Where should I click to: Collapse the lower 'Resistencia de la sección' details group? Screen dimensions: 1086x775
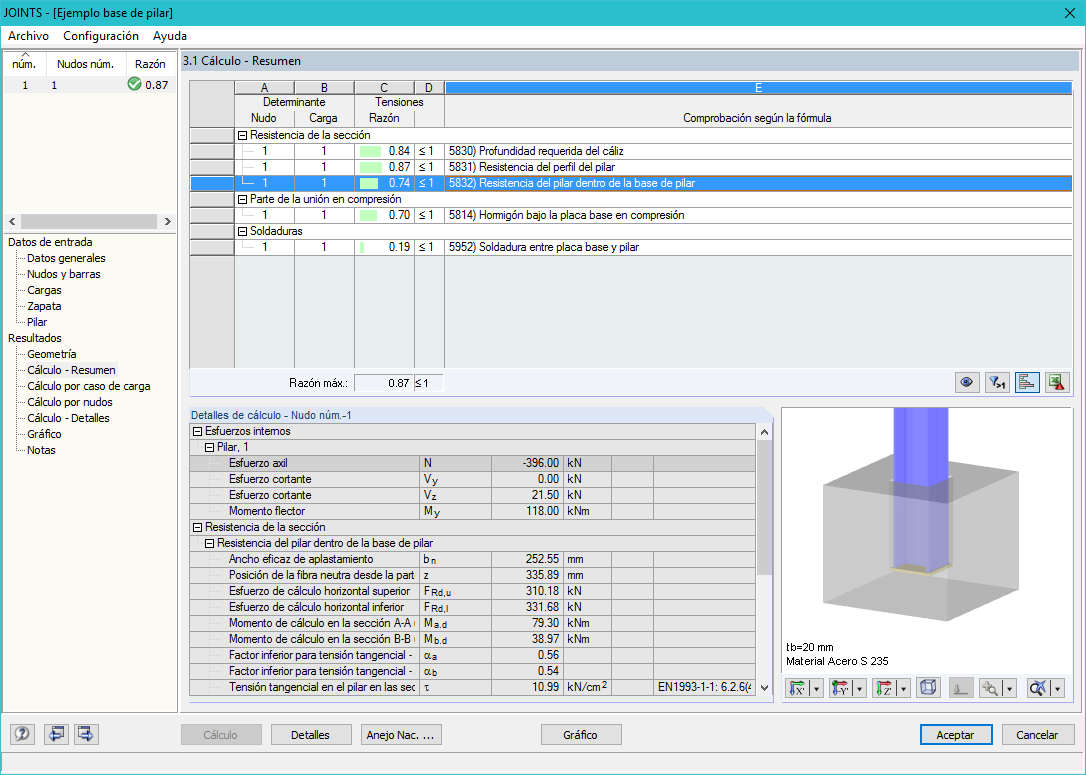197,527
